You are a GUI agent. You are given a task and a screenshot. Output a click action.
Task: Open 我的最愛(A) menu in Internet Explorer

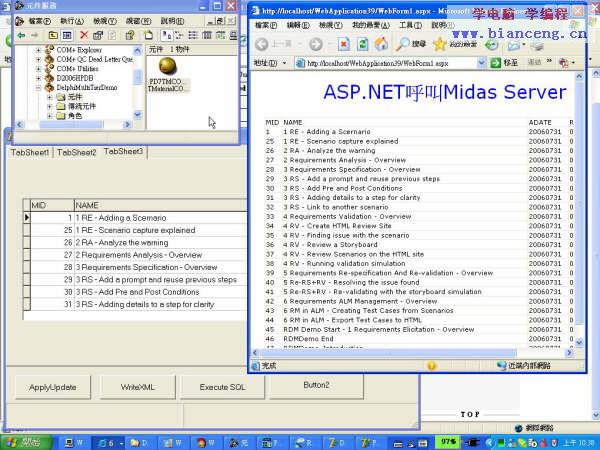pyautogui.click(x=371, y=25)
